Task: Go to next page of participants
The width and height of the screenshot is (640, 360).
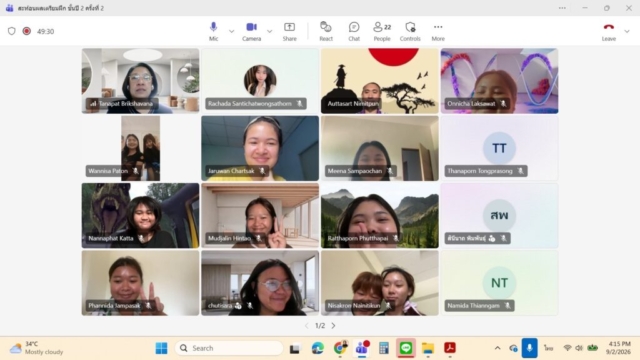Action: (333, 326)
